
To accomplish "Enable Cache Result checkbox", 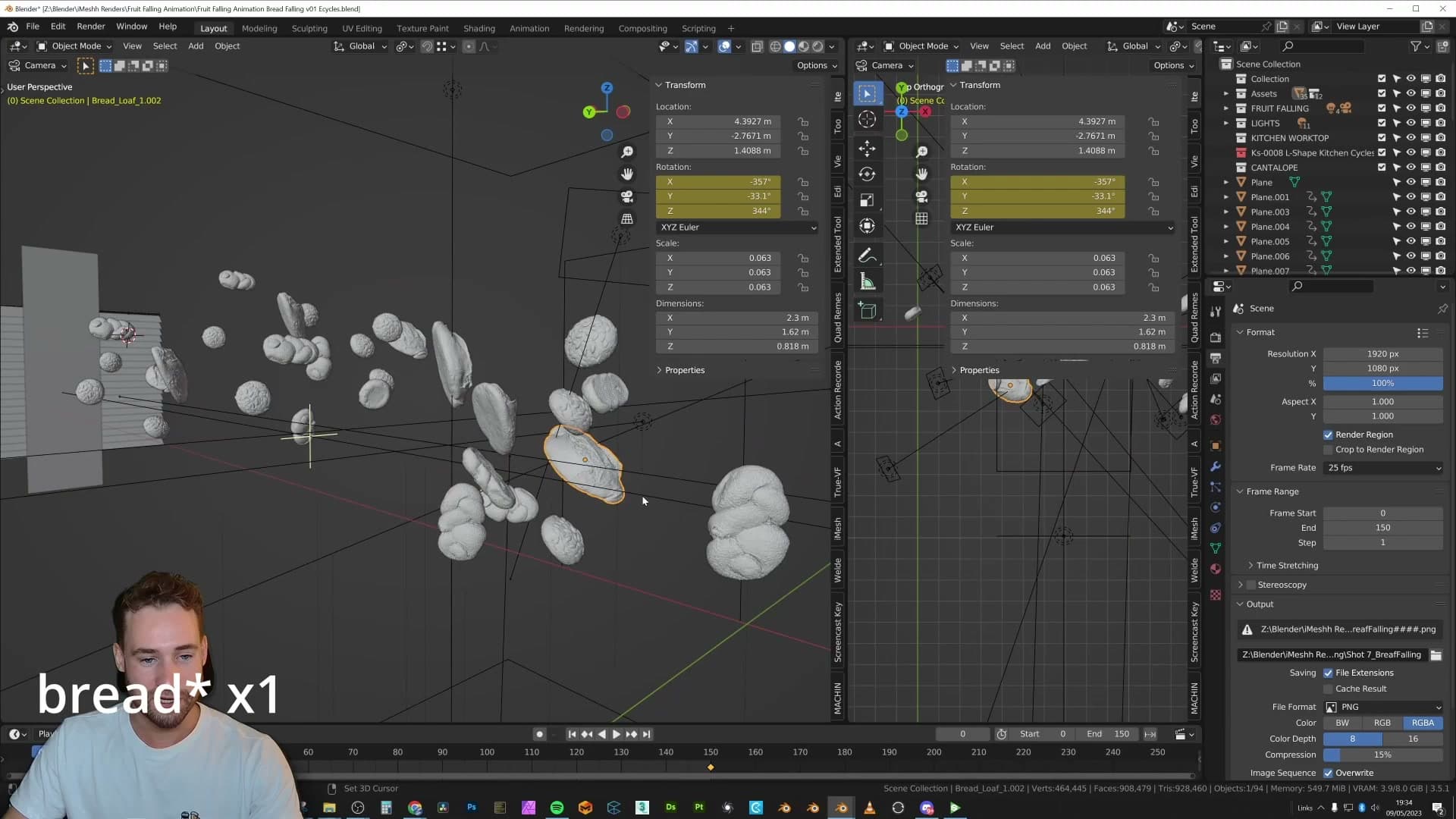I will coord(1328,689).
